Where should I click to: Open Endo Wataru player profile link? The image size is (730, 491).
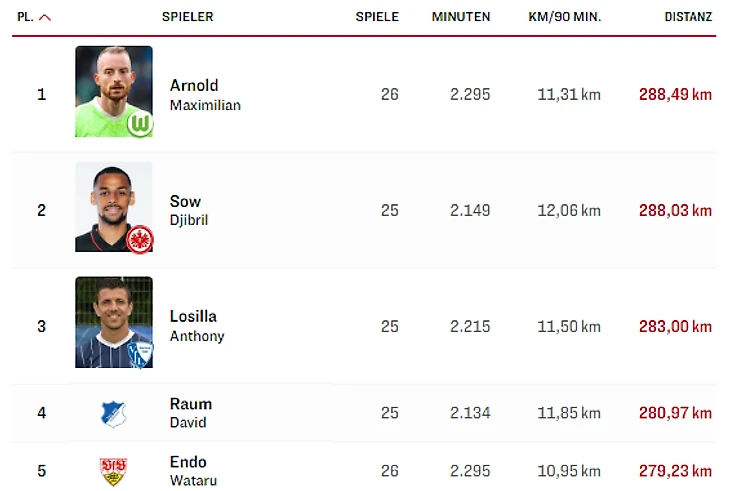pos(192,470)
